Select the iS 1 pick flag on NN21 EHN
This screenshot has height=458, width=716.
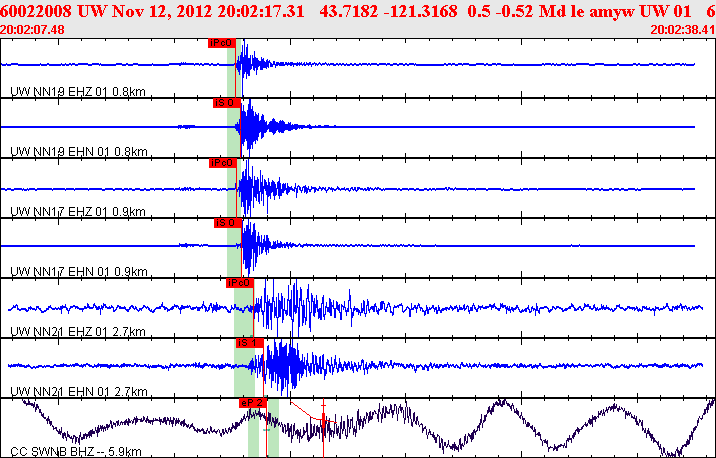pos(250,343)
